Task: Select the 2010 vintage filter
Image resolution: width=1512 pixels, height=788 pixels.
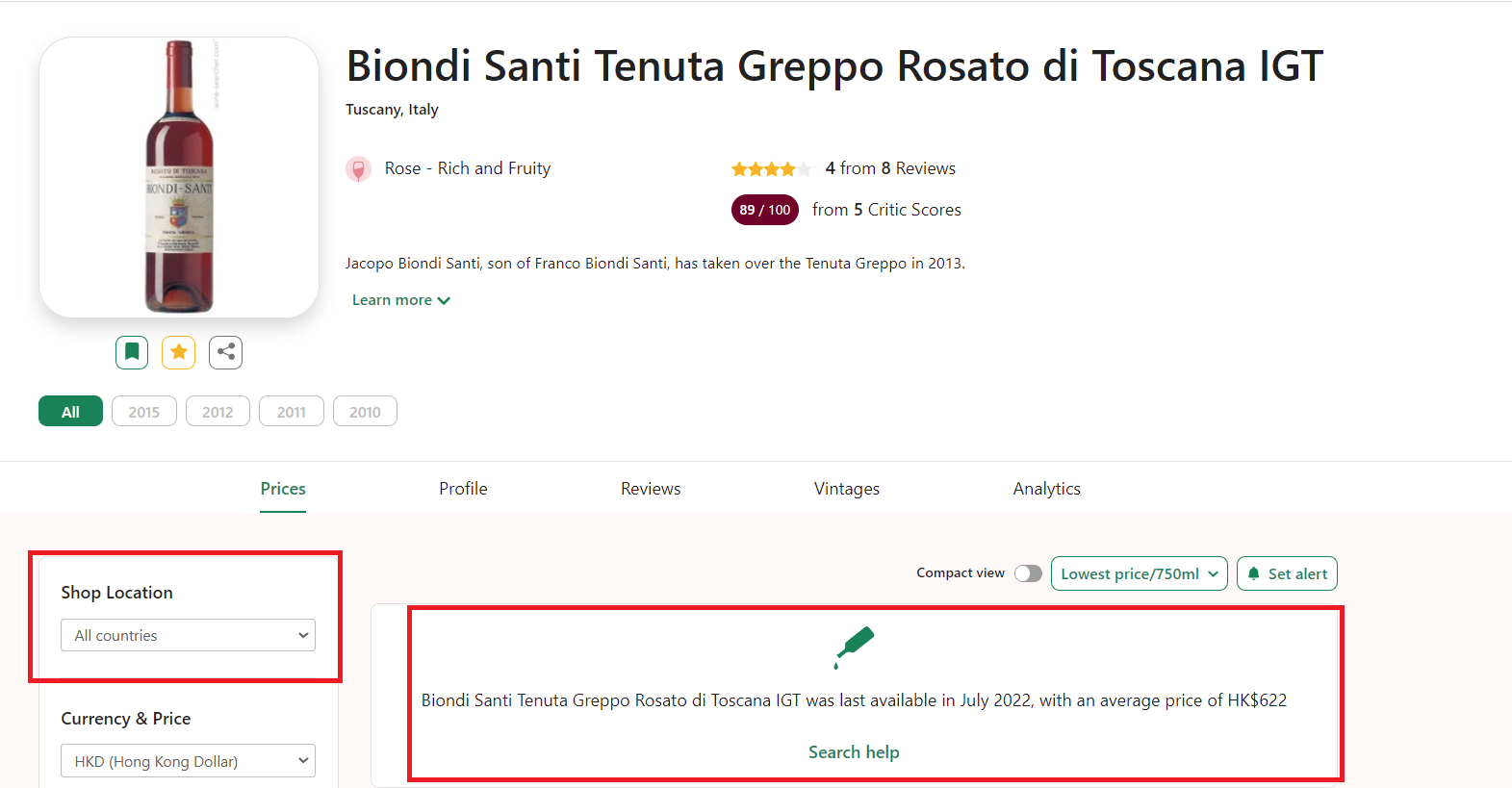Action: tap(365, 412)
